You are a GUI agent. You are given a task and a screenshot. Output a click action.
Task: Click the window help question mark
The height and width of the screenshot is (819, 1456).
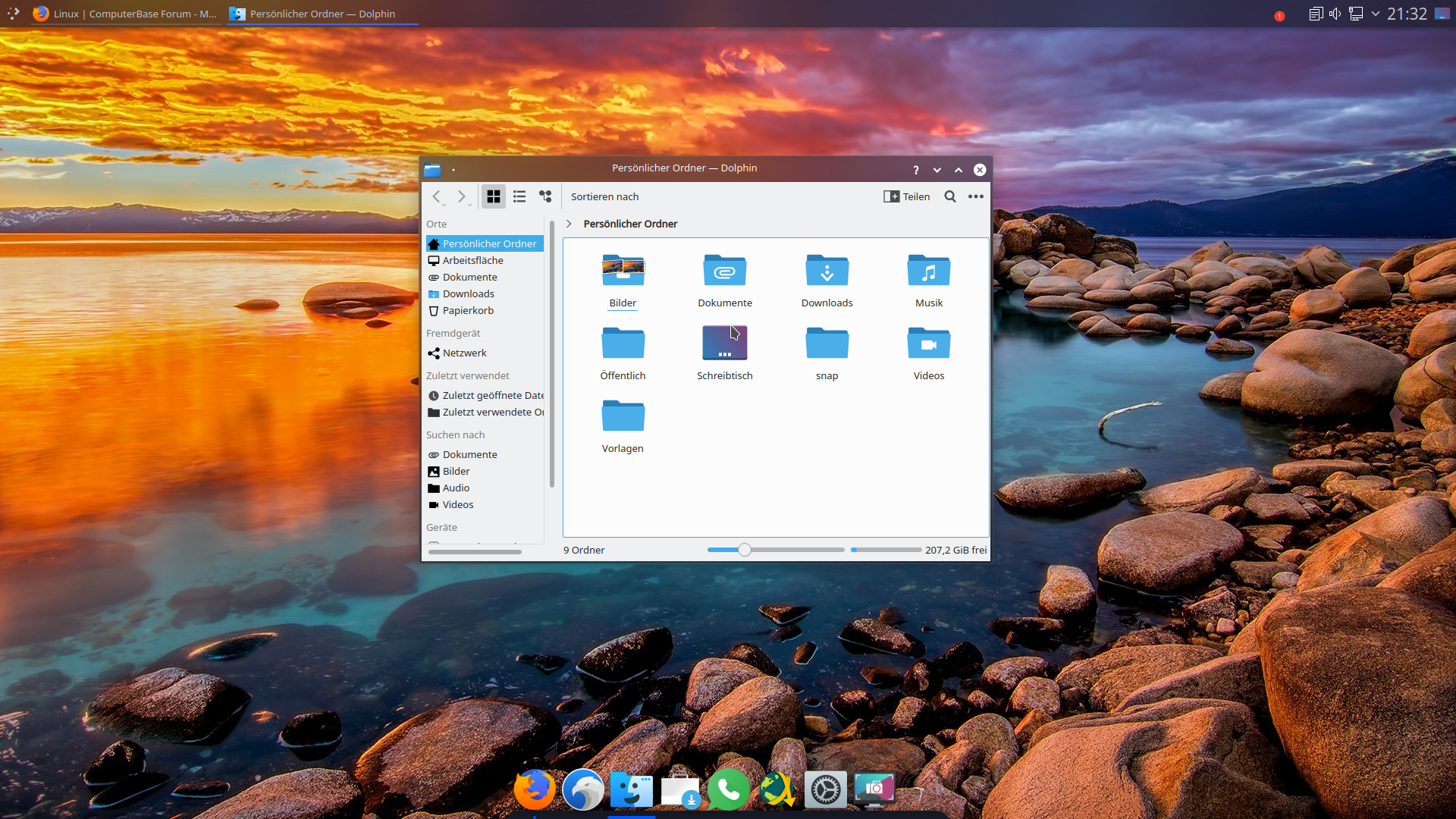coord(916,170)
